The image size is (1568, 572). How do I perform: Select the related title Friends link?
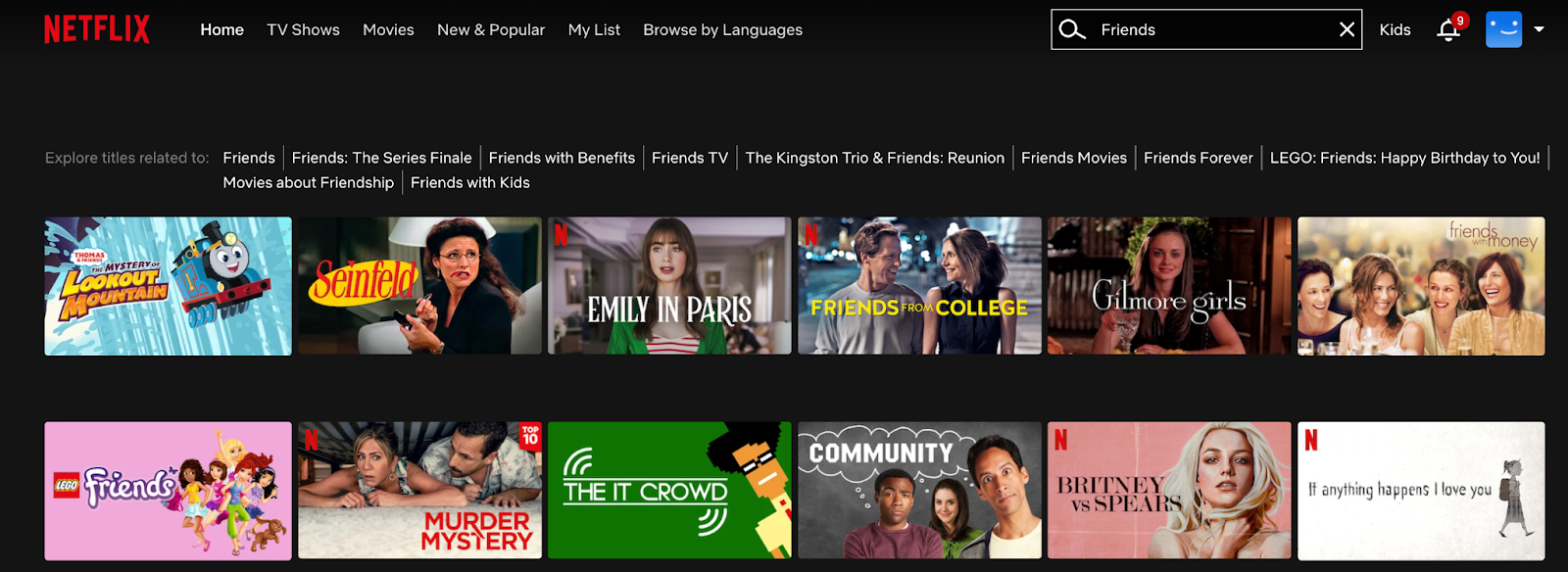pyautogui.click(x=249, y=158)
